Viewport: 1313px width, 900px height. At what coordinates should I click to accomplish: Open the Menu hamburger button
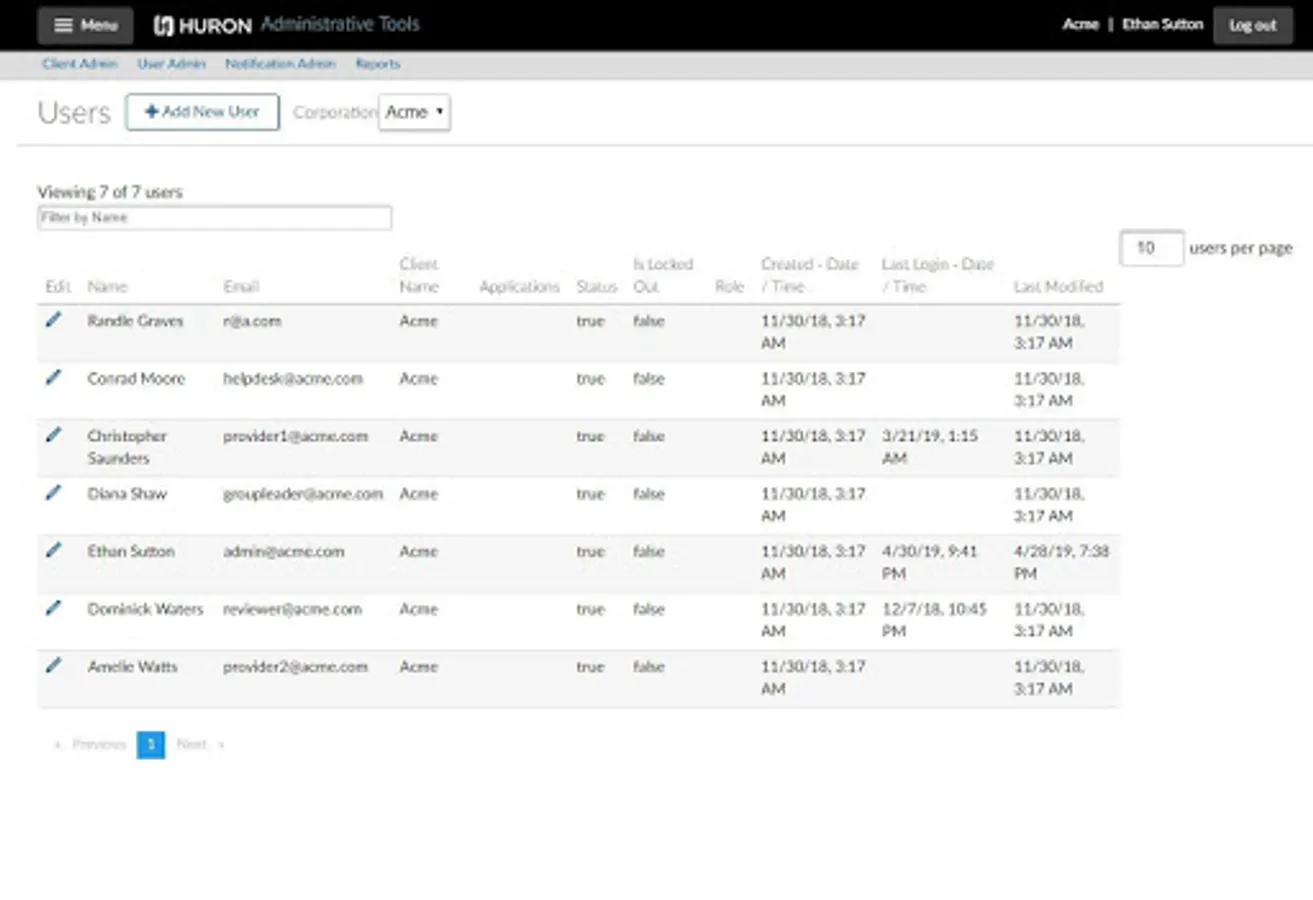pyautogui.click(x=86, y=26)
